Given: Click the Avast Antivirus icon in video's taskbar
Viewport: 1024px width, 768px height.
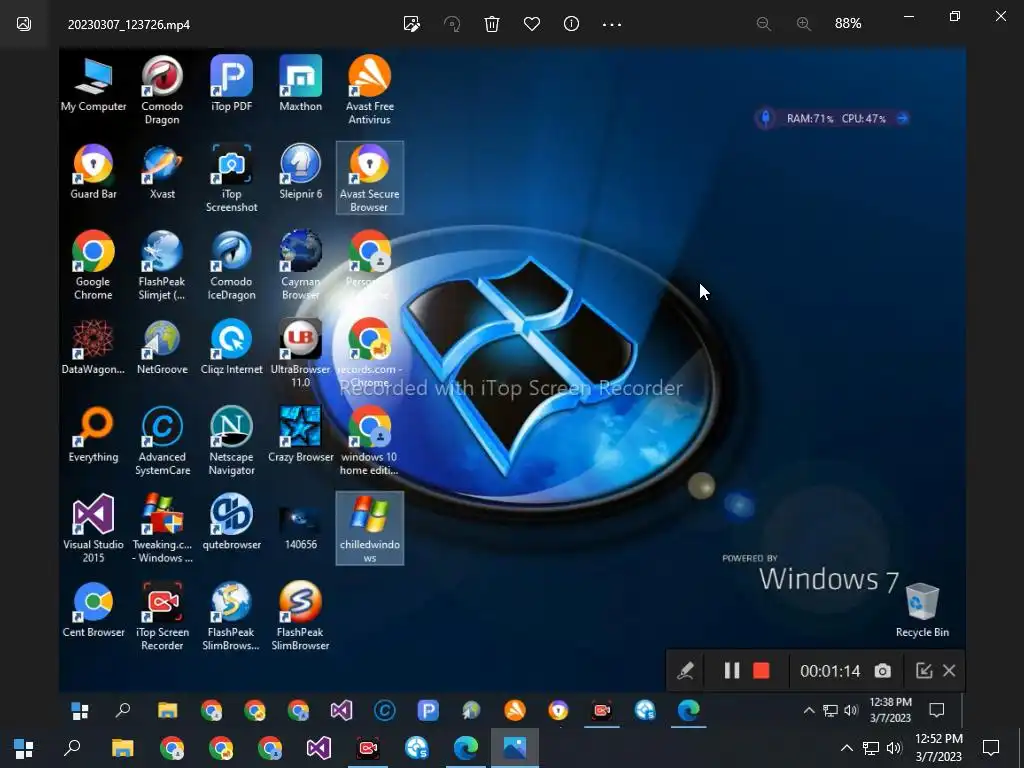Looking at the screenshot, I should click(515, 710).
